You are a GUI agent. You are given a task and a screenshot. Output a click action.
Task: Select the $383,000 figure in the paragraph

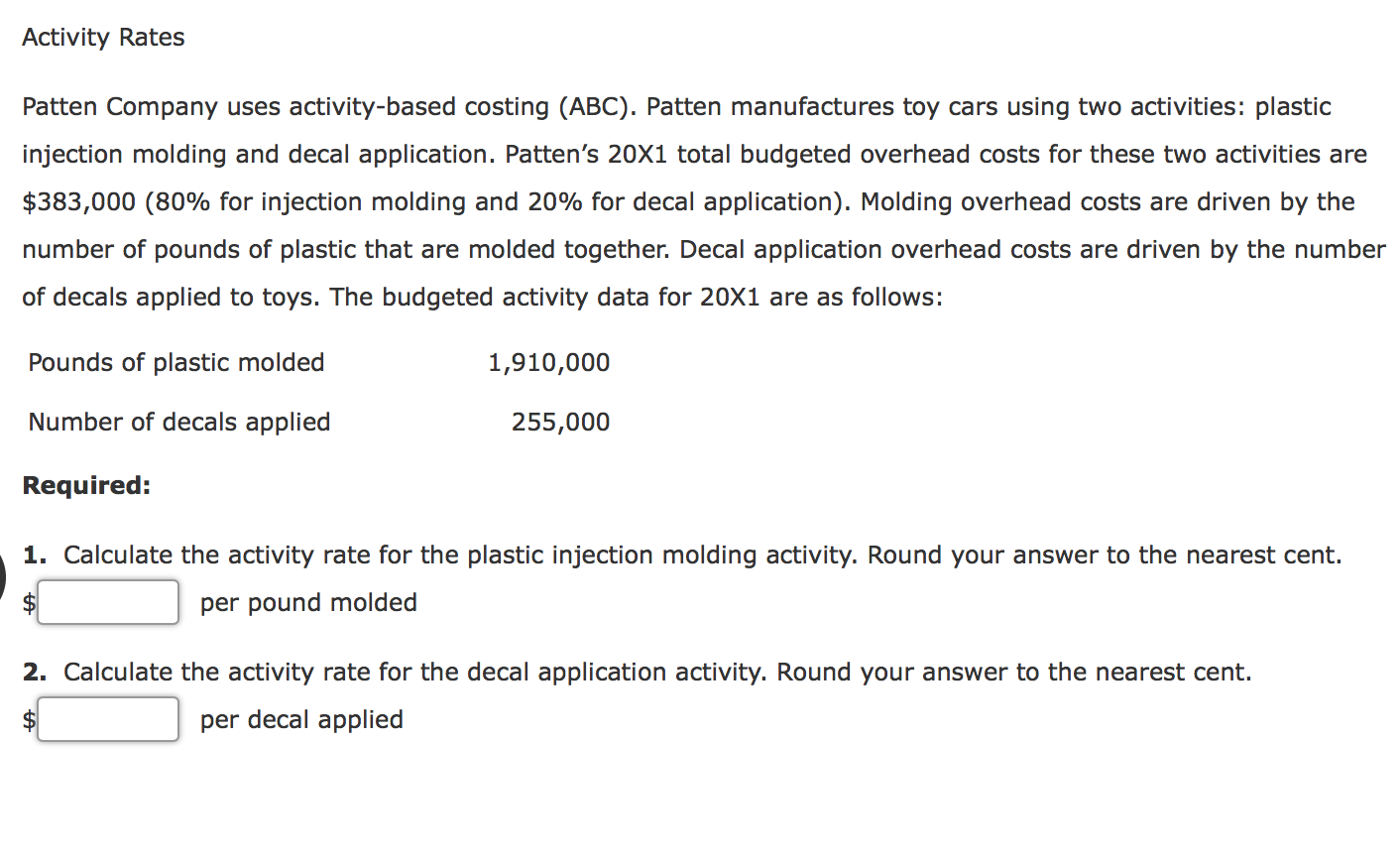(77, 201)
